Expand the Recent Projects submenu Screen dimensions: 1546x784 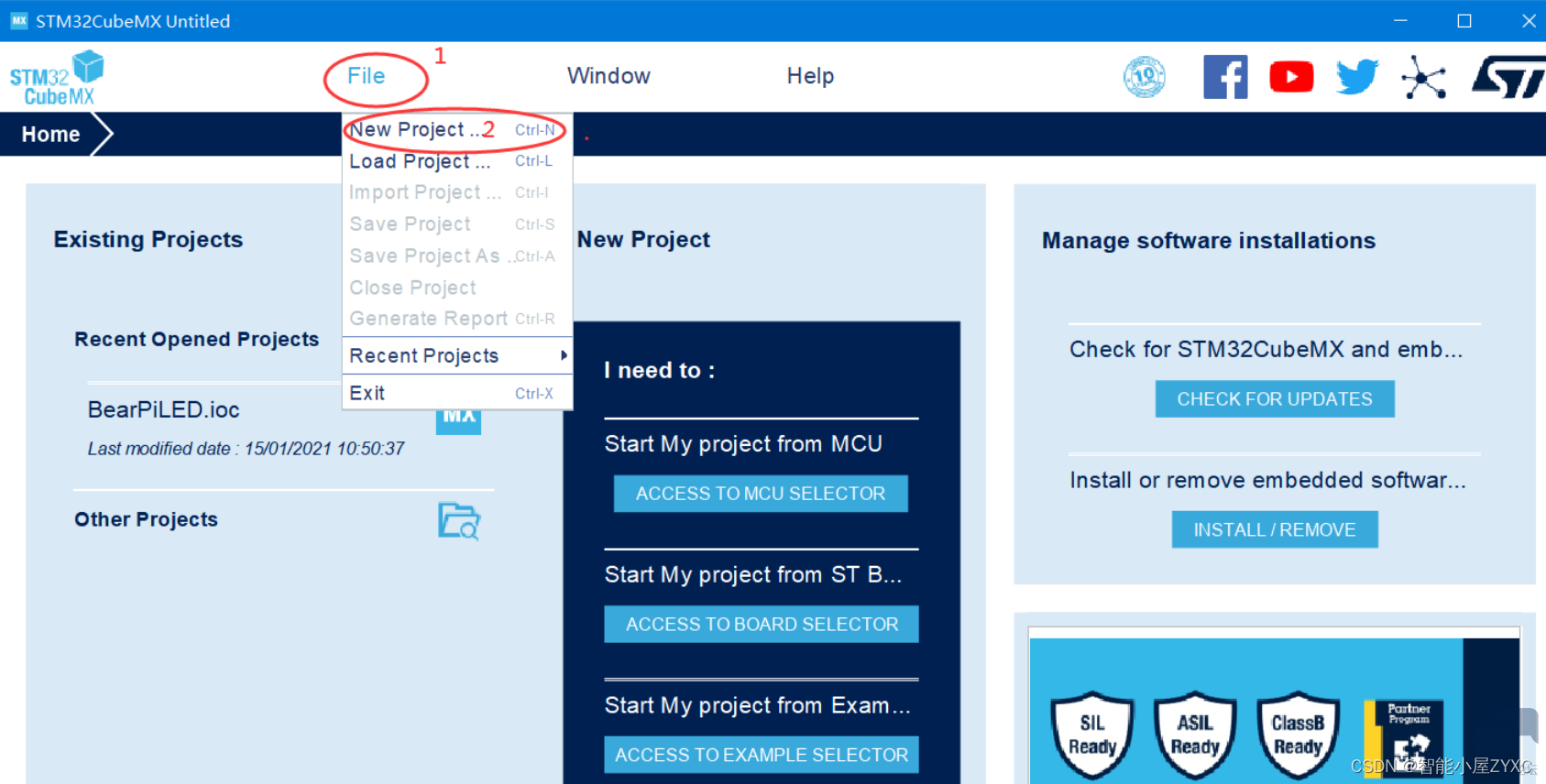[x=457, y=355]
